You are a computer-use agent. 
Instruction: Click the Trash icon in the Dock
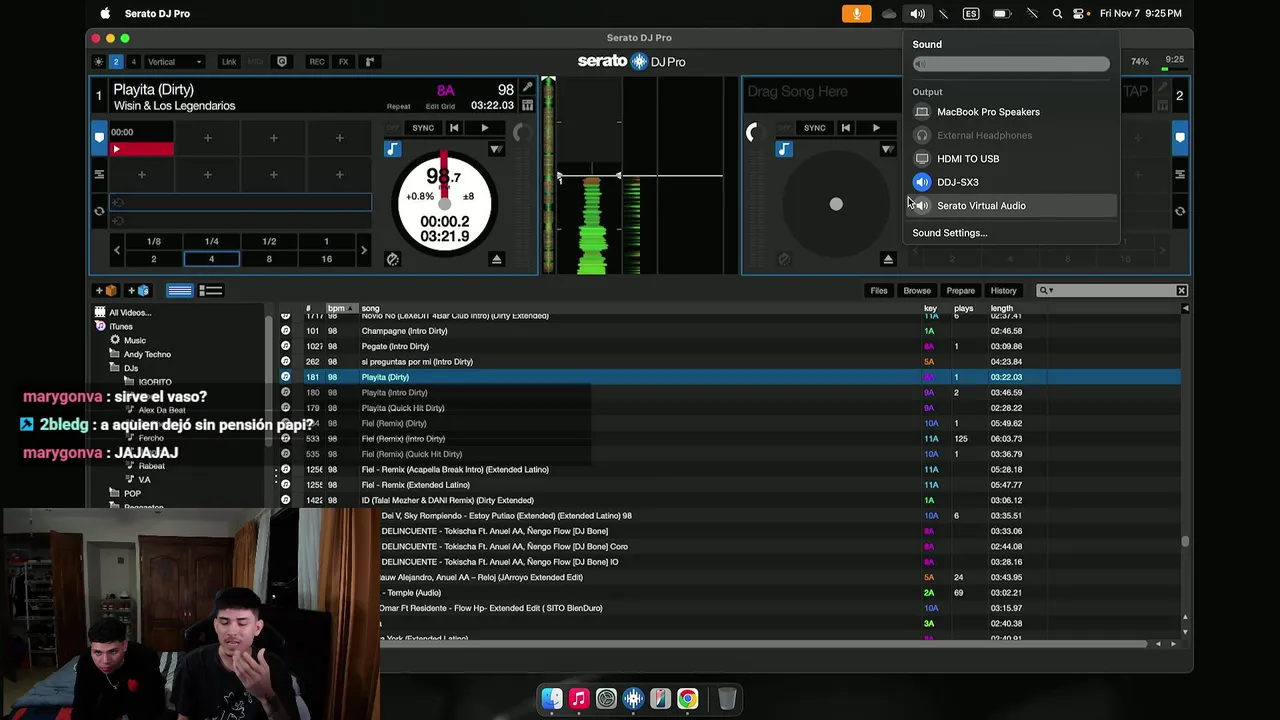727,699
